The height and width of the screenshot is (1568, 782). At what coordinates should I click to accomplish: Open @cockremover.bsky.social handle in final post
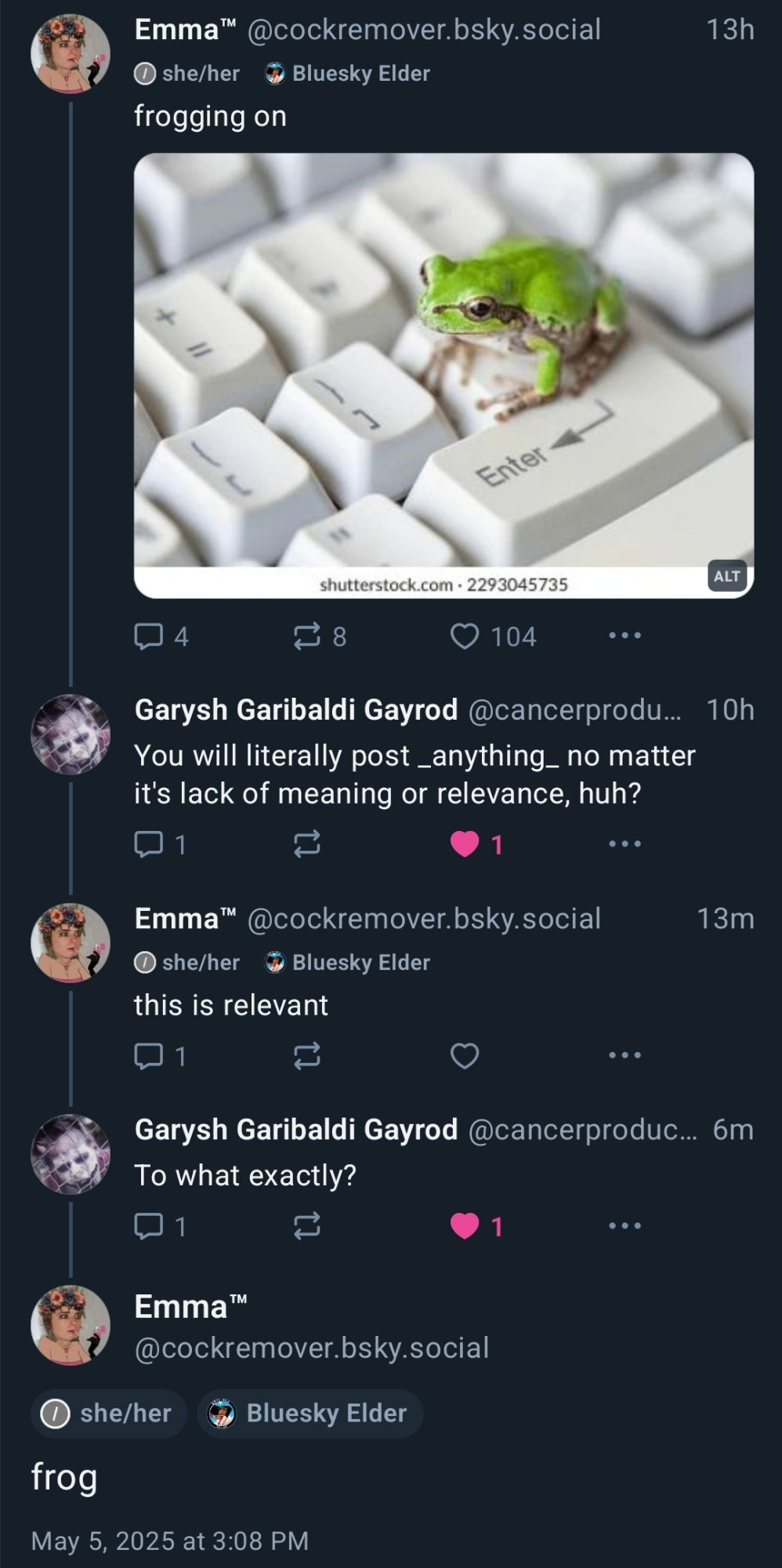tap(312, 1348)
